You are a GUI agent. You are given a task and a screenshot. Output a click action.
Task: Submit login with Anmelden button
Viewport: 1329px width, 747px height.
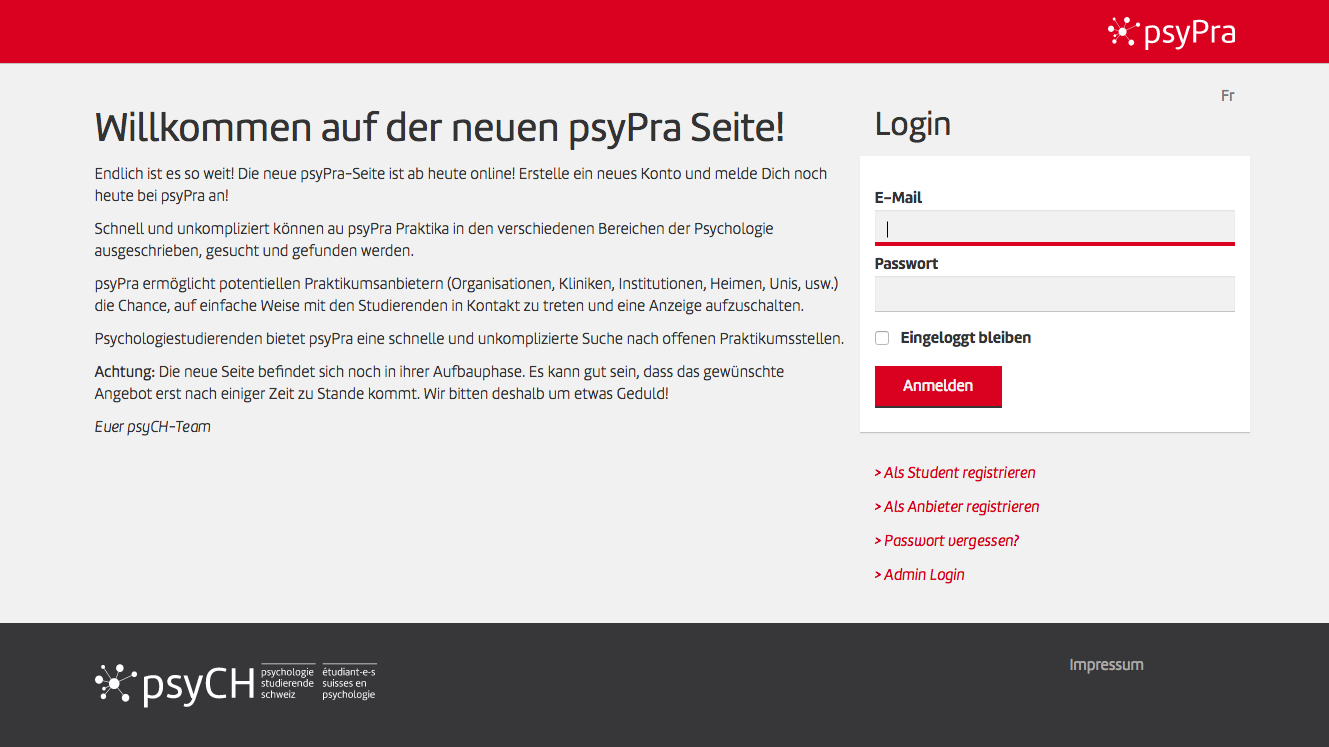(938, 386)
